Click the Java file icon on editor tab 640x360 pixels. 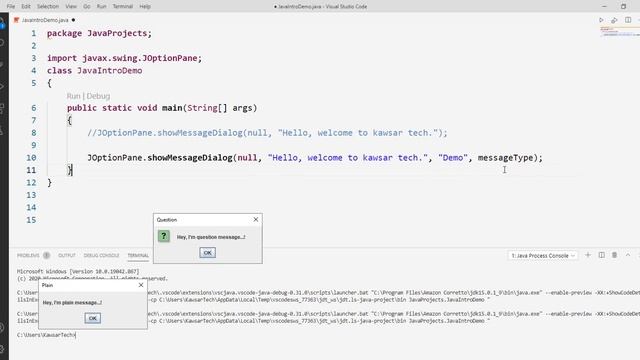pos(16,20)
